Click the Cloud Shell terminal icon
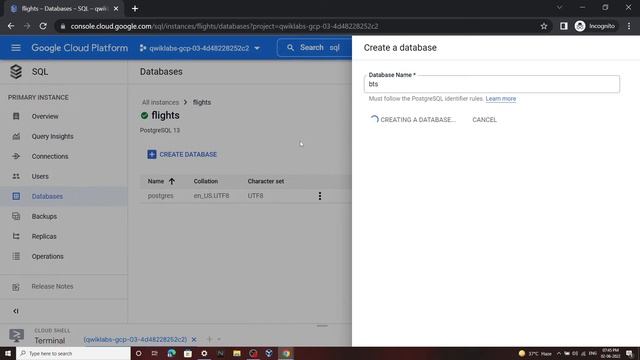This screenshot has height=360, width=640. (x=16, y=336)
